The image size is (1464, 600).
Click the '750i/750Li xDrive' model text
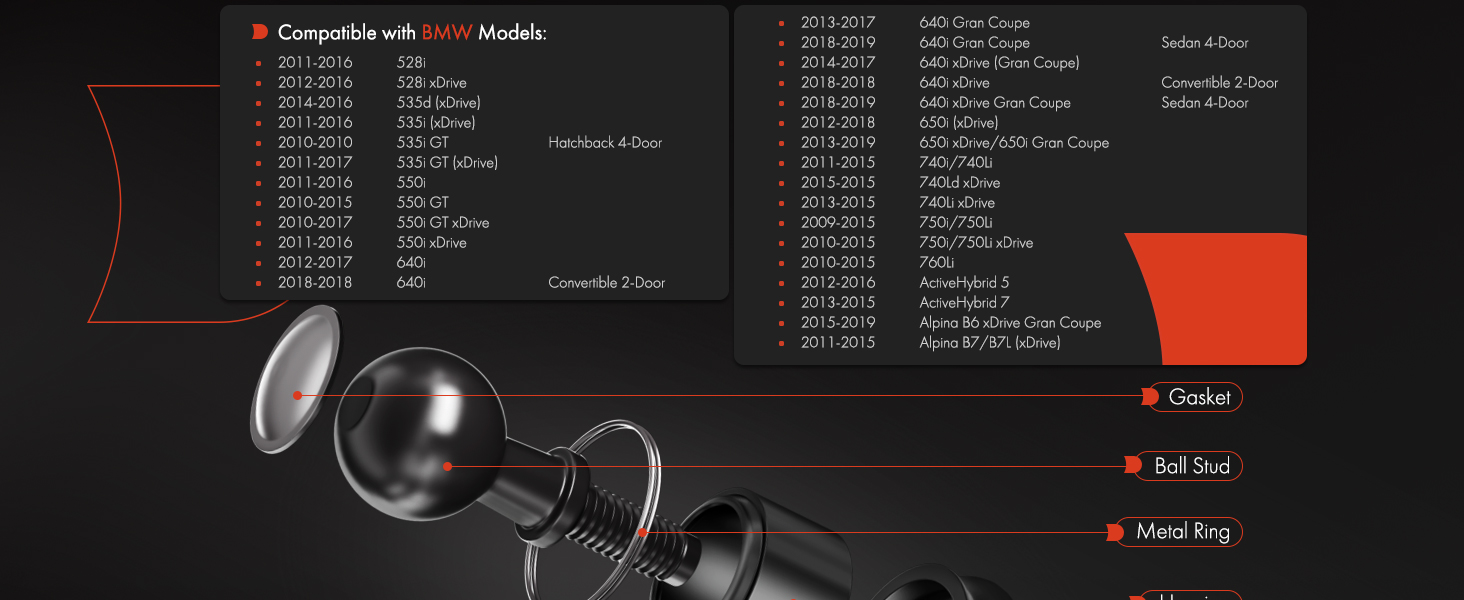(x=976, y=243)
